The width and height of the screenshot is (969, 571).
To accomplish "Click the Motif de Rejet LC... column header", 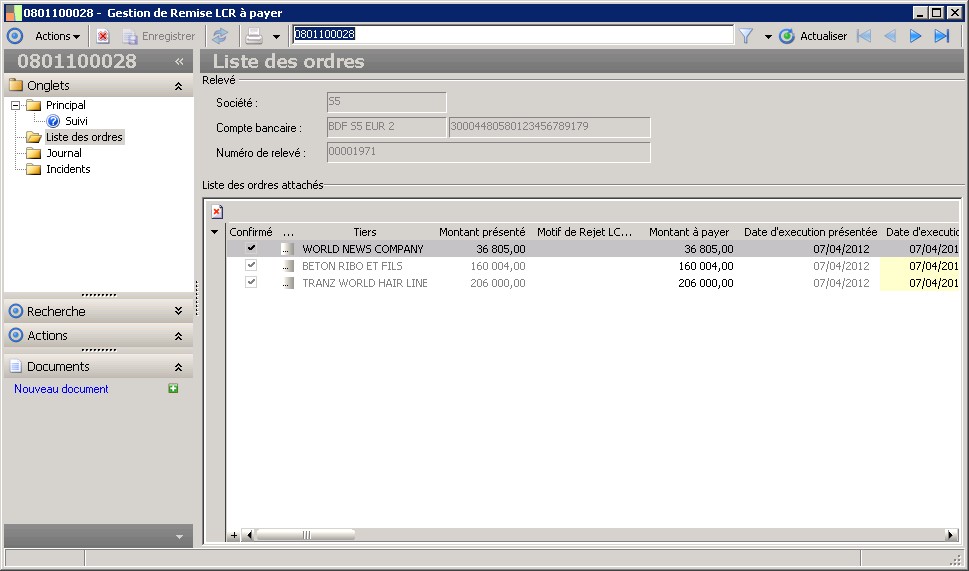I will point(585,232).
